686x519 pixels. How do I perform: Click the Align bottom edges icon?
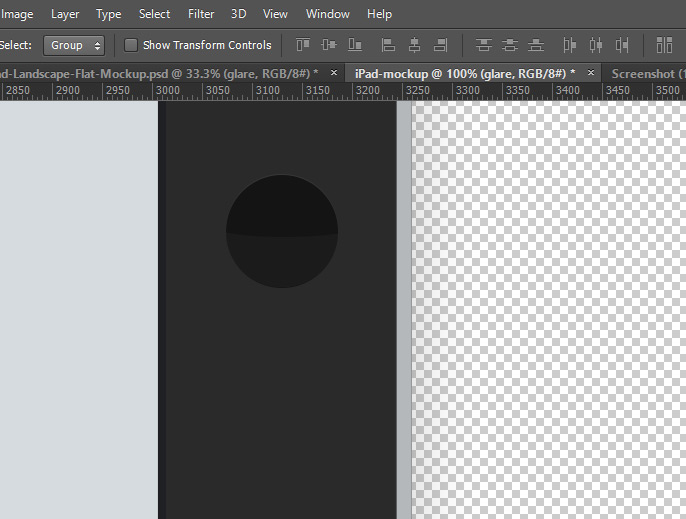pos(355,45)
